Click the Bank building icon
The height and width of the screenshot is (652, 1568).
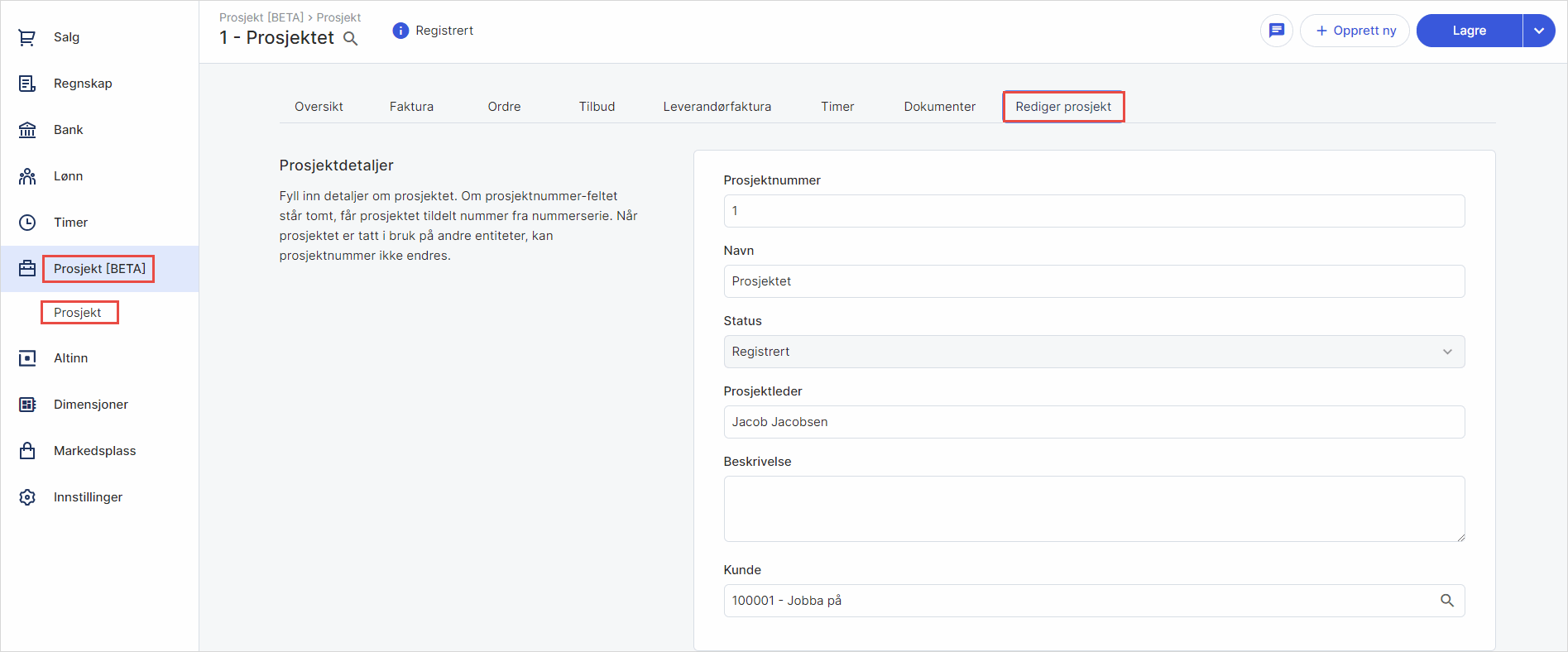(27, 130)
